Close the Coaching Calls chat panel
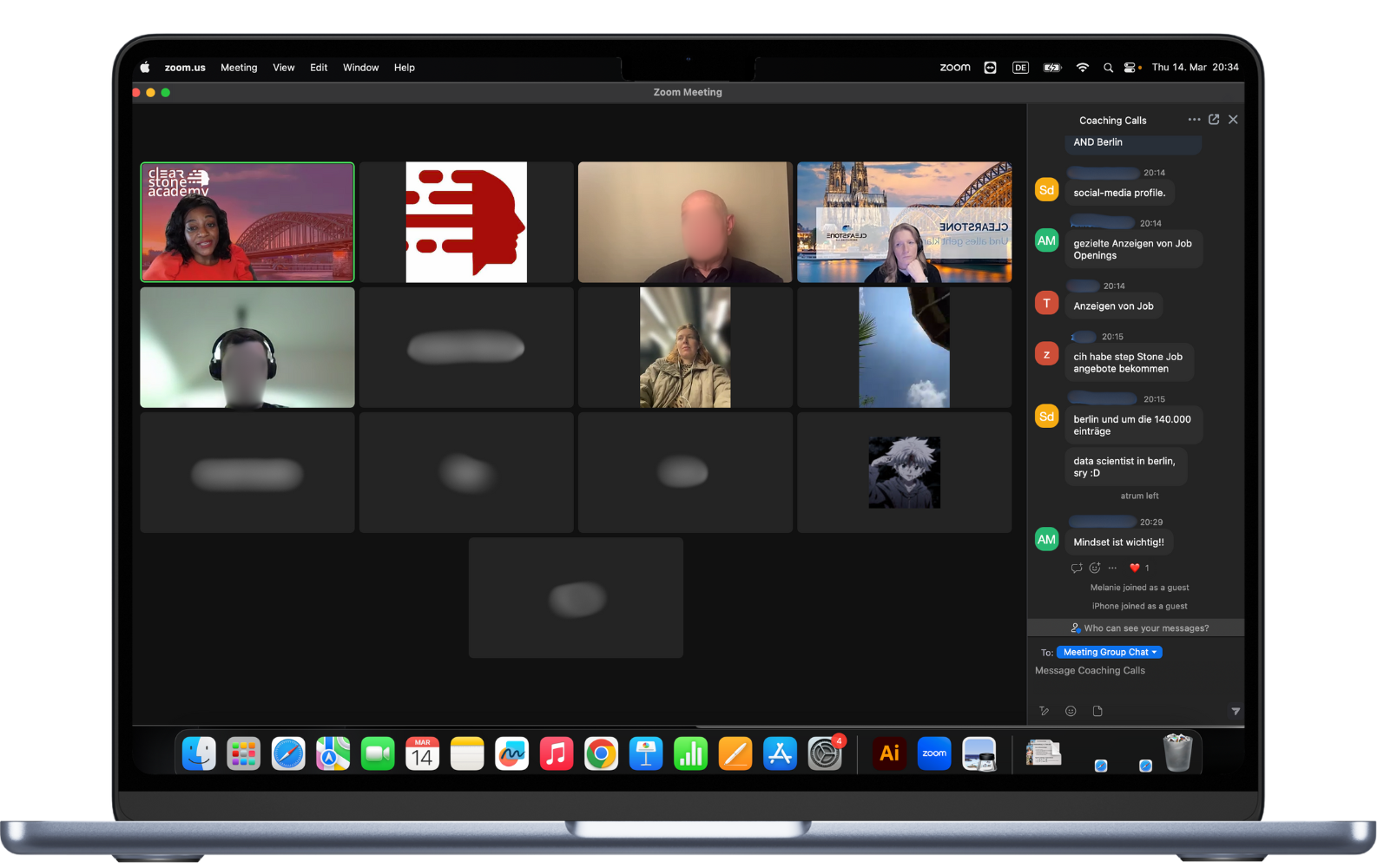This screenshot has width=1384, height=868. [x=1233, y=120]
